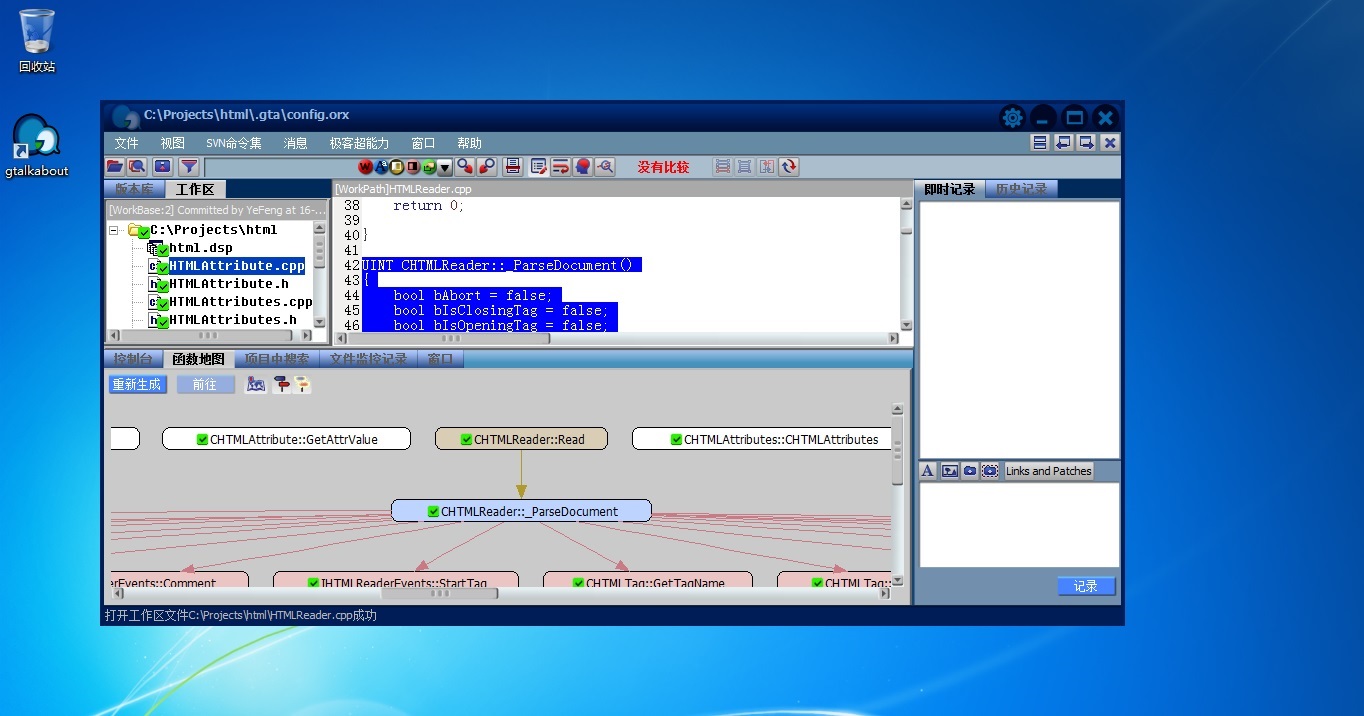1364x716 pixels.
Task: Switch to the 即时记录 tab
Action: 950,189
